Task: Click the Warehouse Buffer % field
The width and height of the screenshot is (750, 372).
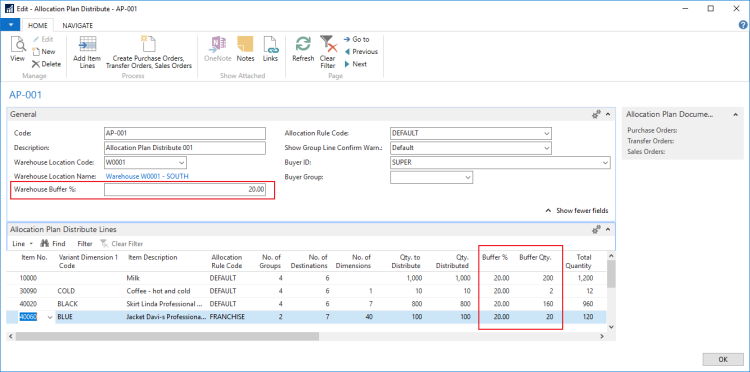Action: pos(185,190)
